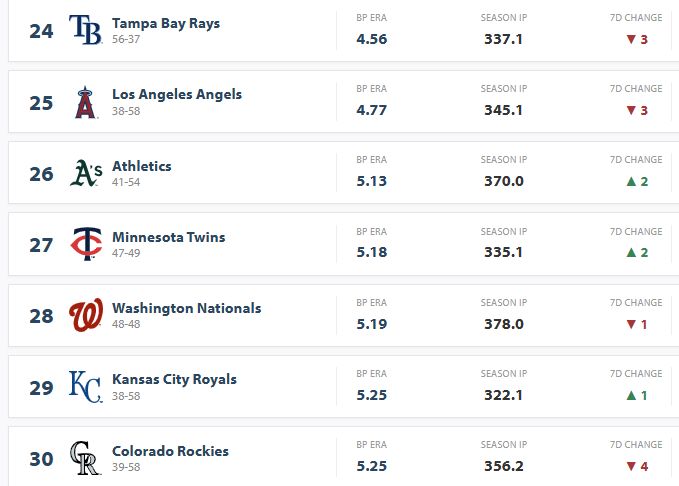Click the Washington Nationals logo

pyautogui.click(x=86, y=315)
